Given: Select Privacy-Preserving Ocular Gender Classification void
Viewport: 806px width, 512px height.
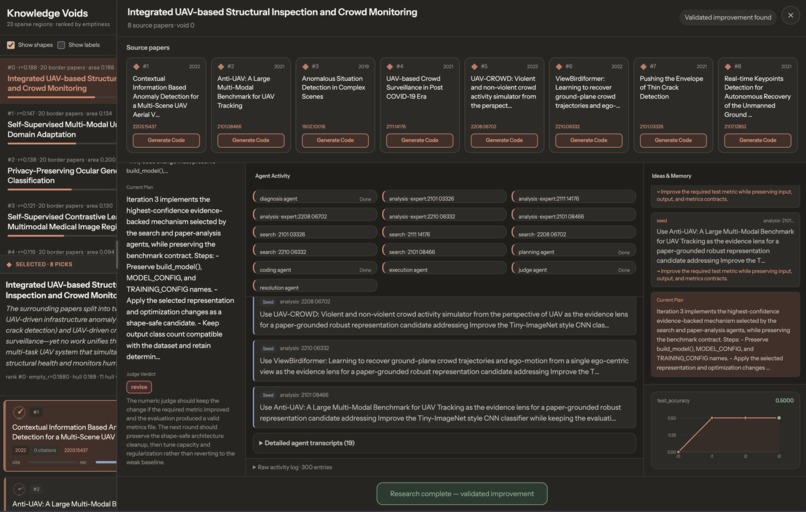Looking at the screenshot, I should [x=59, y=172].
